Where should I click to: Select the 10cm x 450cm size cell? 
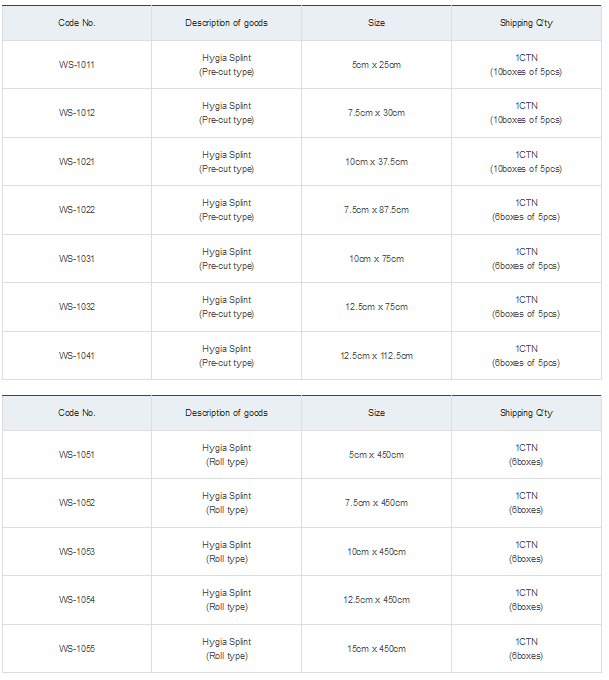tap(376, 552)
